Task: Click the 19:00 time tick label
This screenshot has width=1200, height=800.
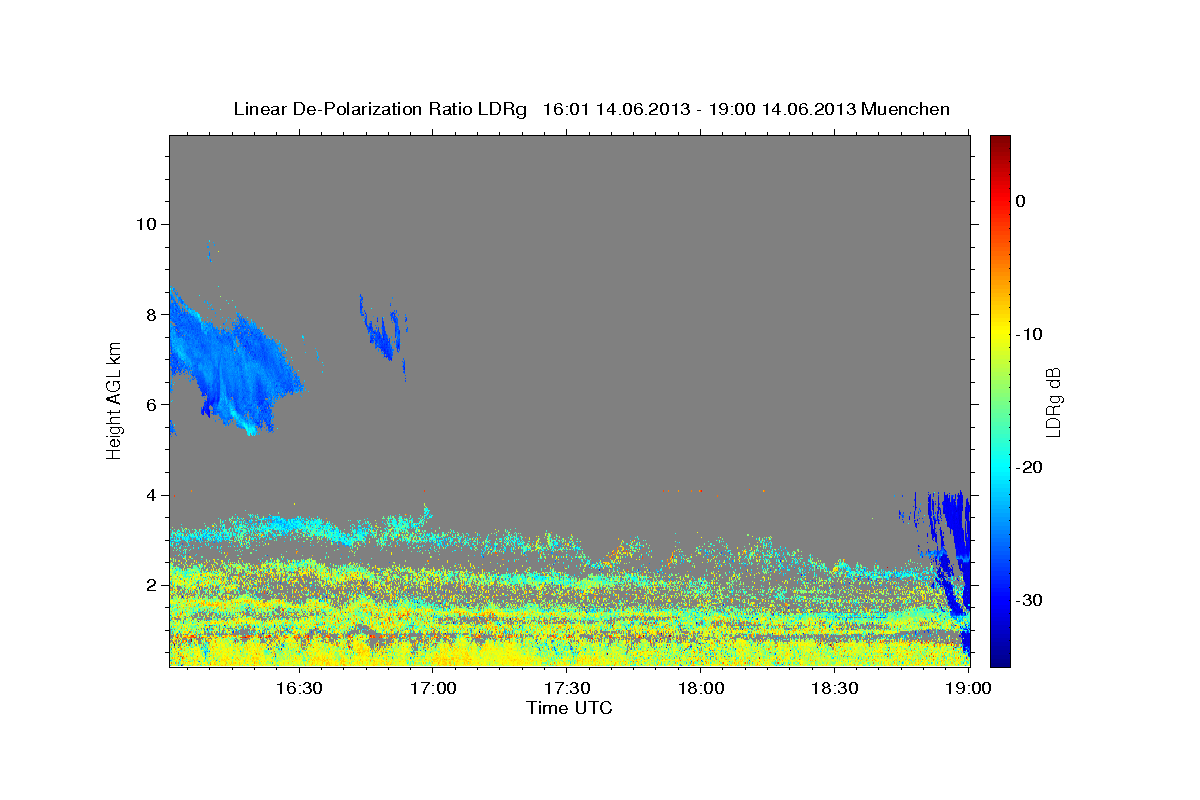Action: coord(968,688)
